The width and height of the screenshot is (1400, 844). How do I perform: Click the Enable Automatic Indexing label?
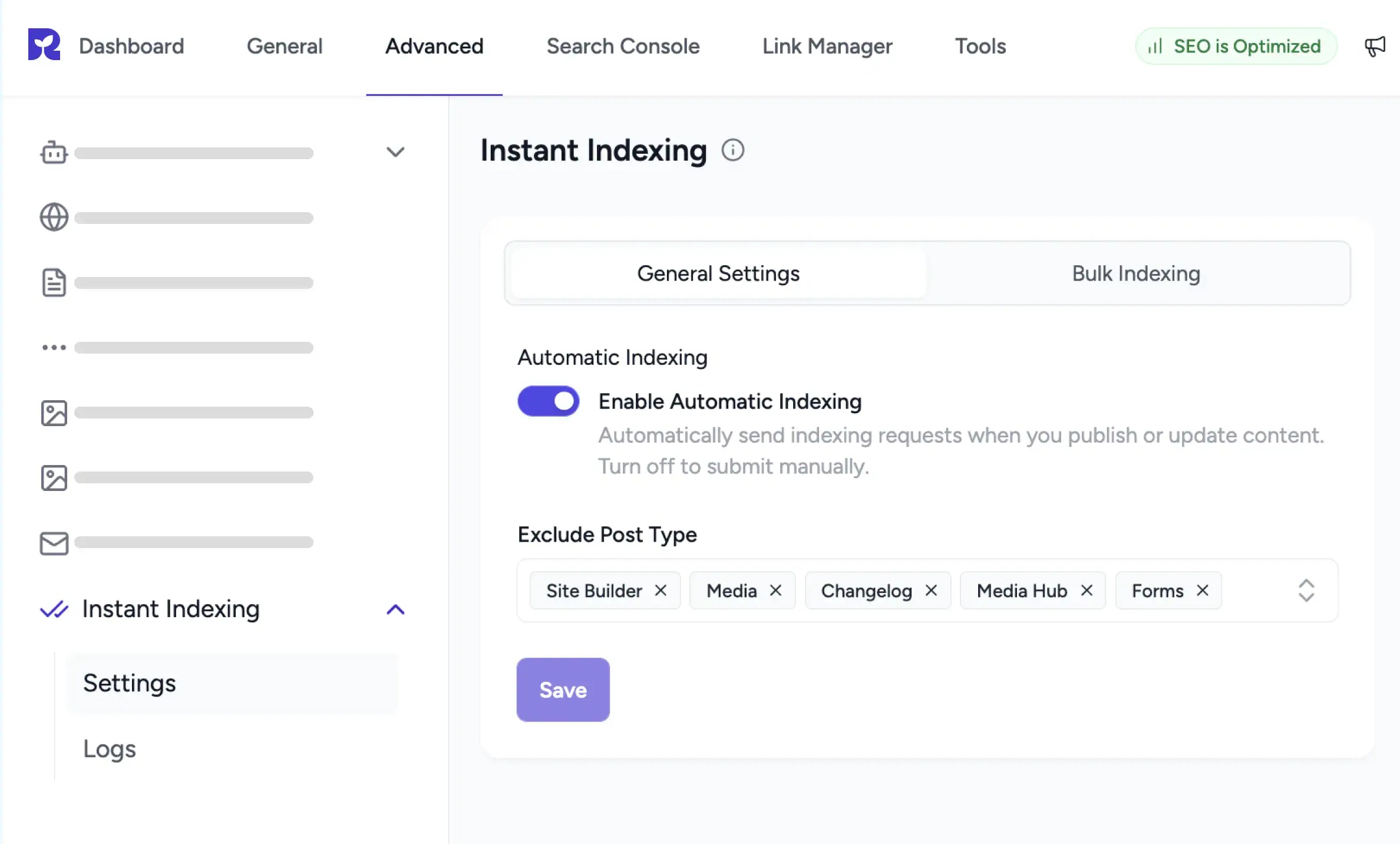[x=730, y=401]
